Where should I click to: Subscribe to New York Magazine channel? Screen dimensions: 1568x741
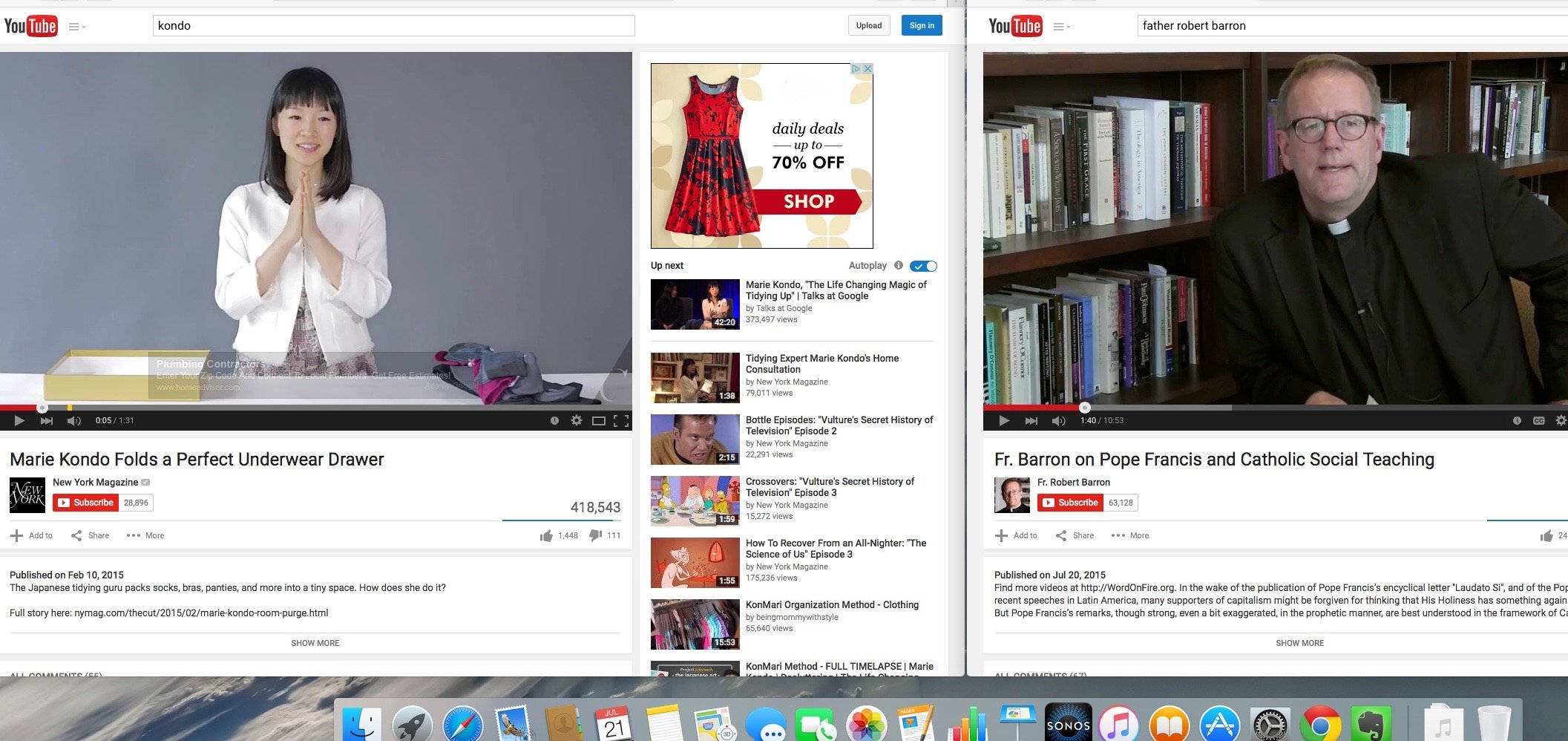click(86, 503)
